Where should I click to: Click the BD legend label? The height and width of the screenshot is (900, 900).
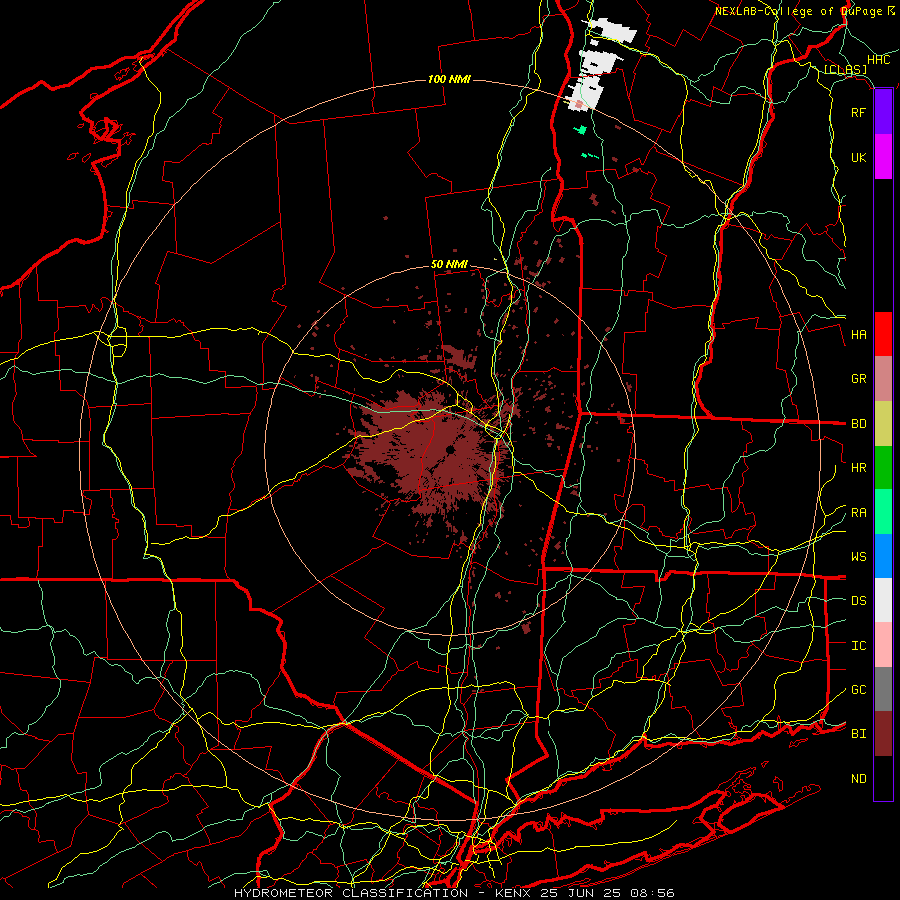(859, 424)
